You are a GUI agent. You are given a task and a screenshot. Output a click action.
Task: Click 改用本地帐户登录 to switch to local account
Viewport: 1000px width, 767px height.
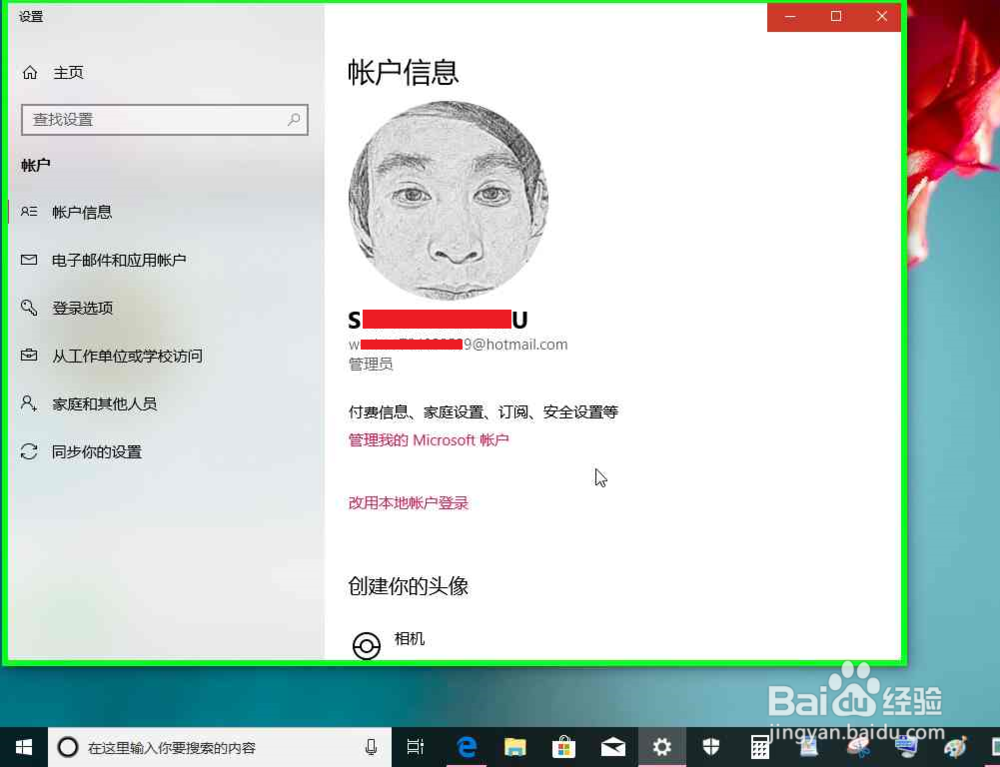click(407, 503)
